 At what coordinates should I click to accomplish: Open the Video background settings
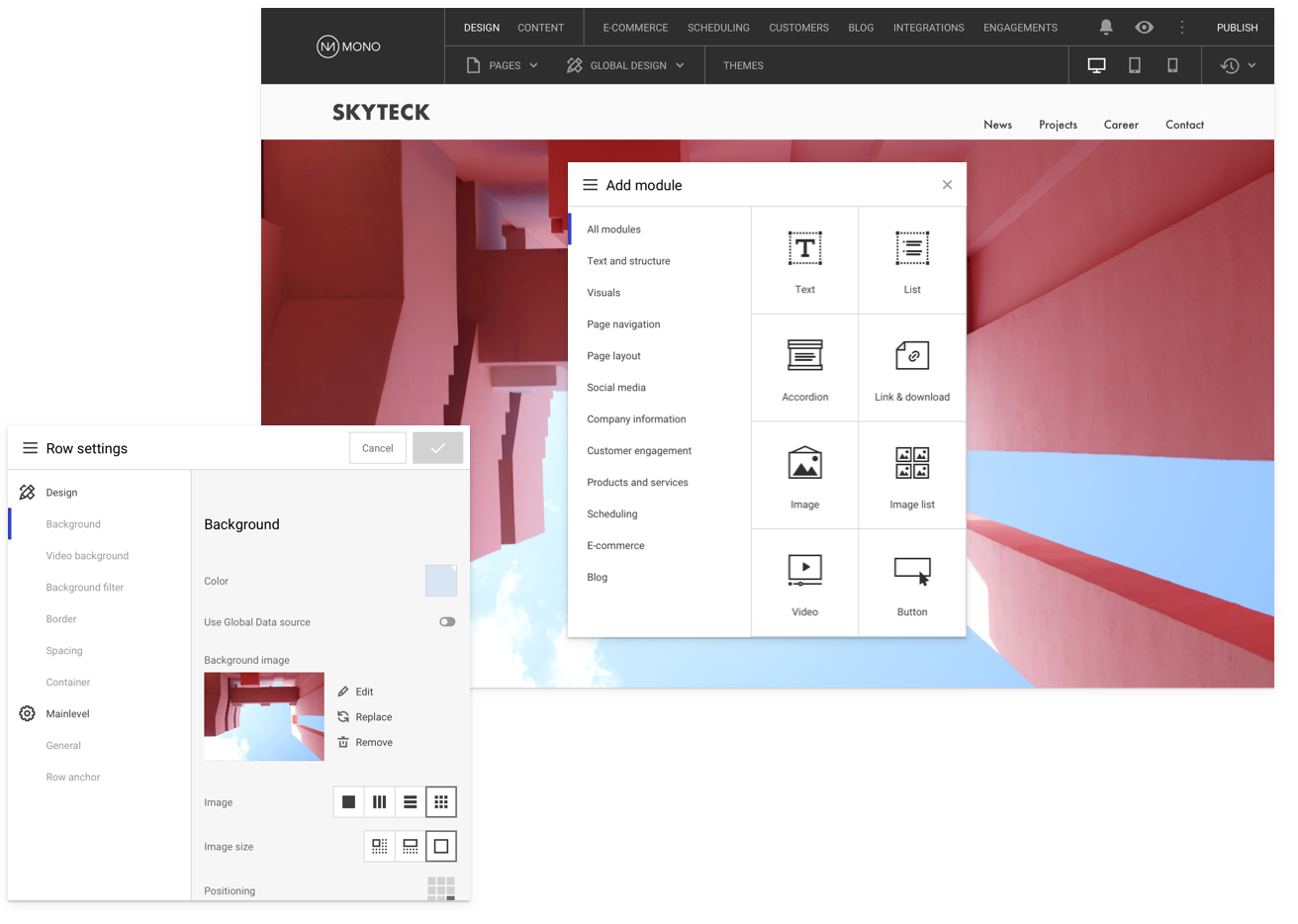coord(87,556)
